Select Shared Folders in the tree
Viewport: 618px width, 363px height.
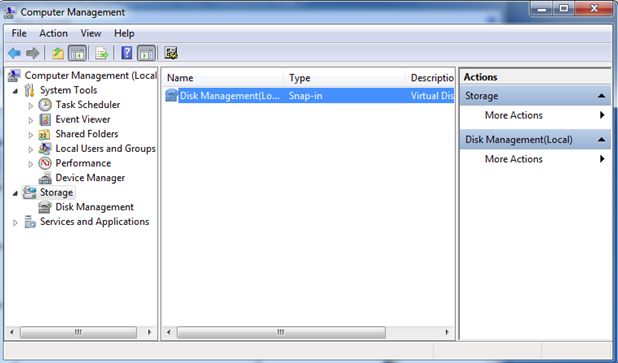87,134
